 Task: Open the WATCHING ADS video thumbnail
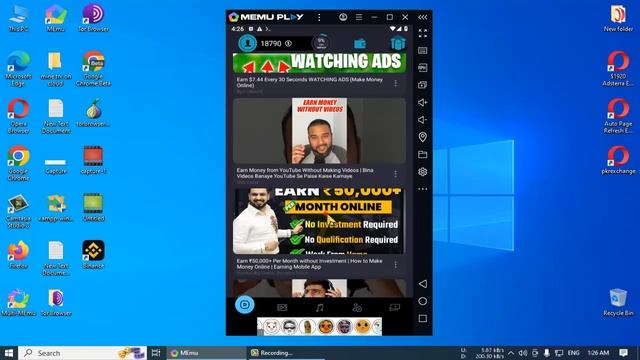tap(319, 63)
